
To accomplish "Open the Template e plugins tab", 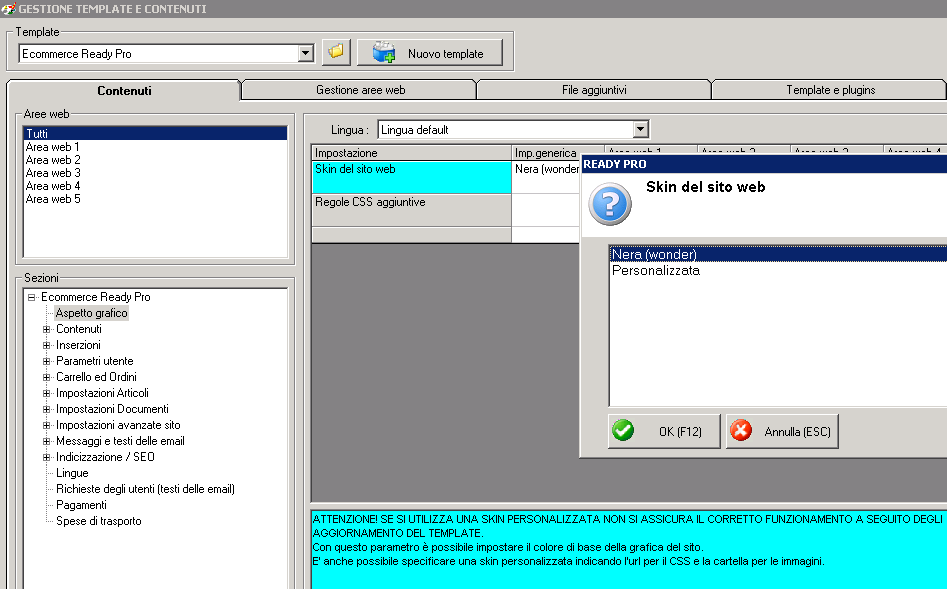I will tap(830, 90).
